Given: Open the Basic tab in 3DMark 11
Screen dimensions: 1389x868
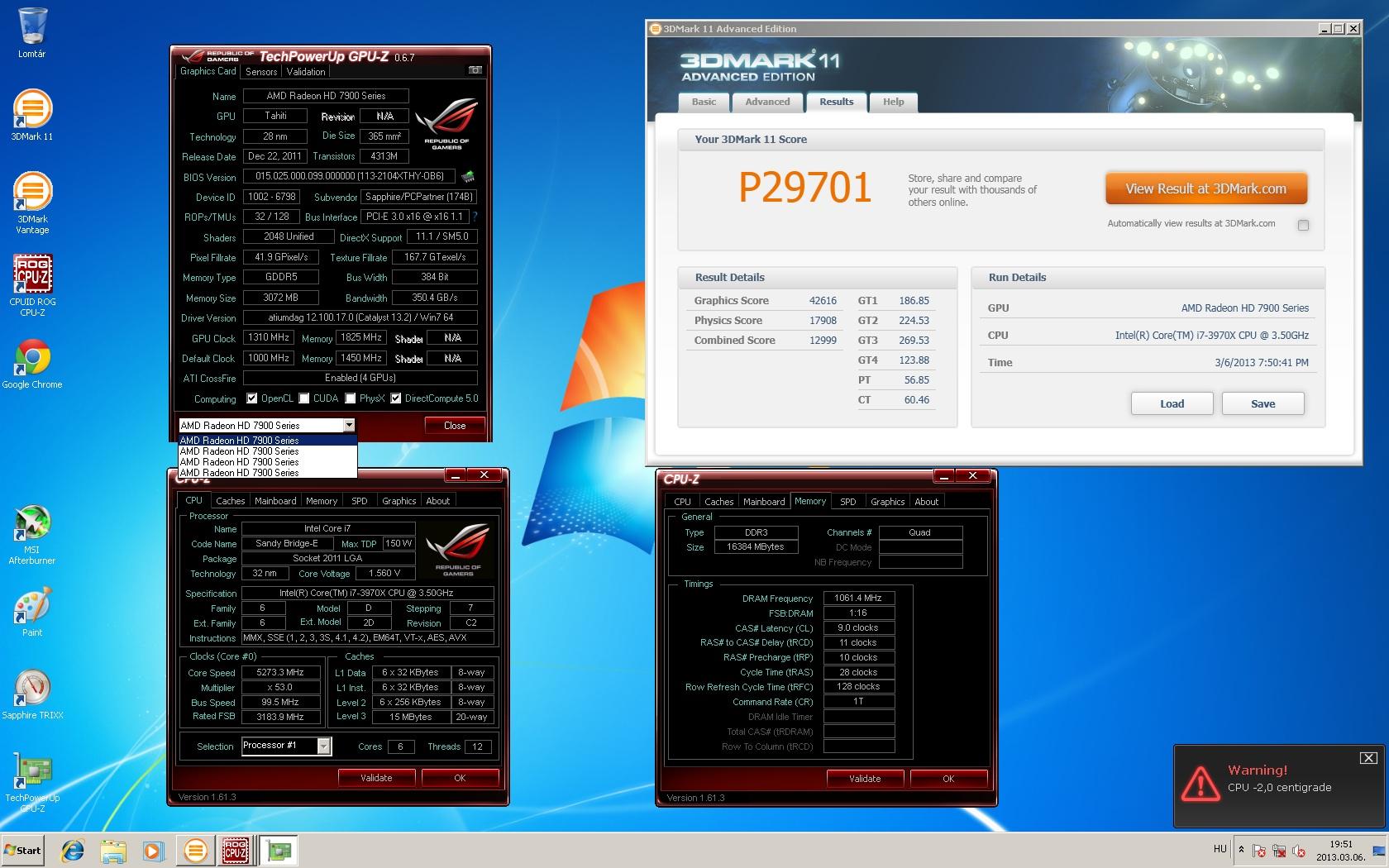Looking at the screenshot, I should (704, 102).
